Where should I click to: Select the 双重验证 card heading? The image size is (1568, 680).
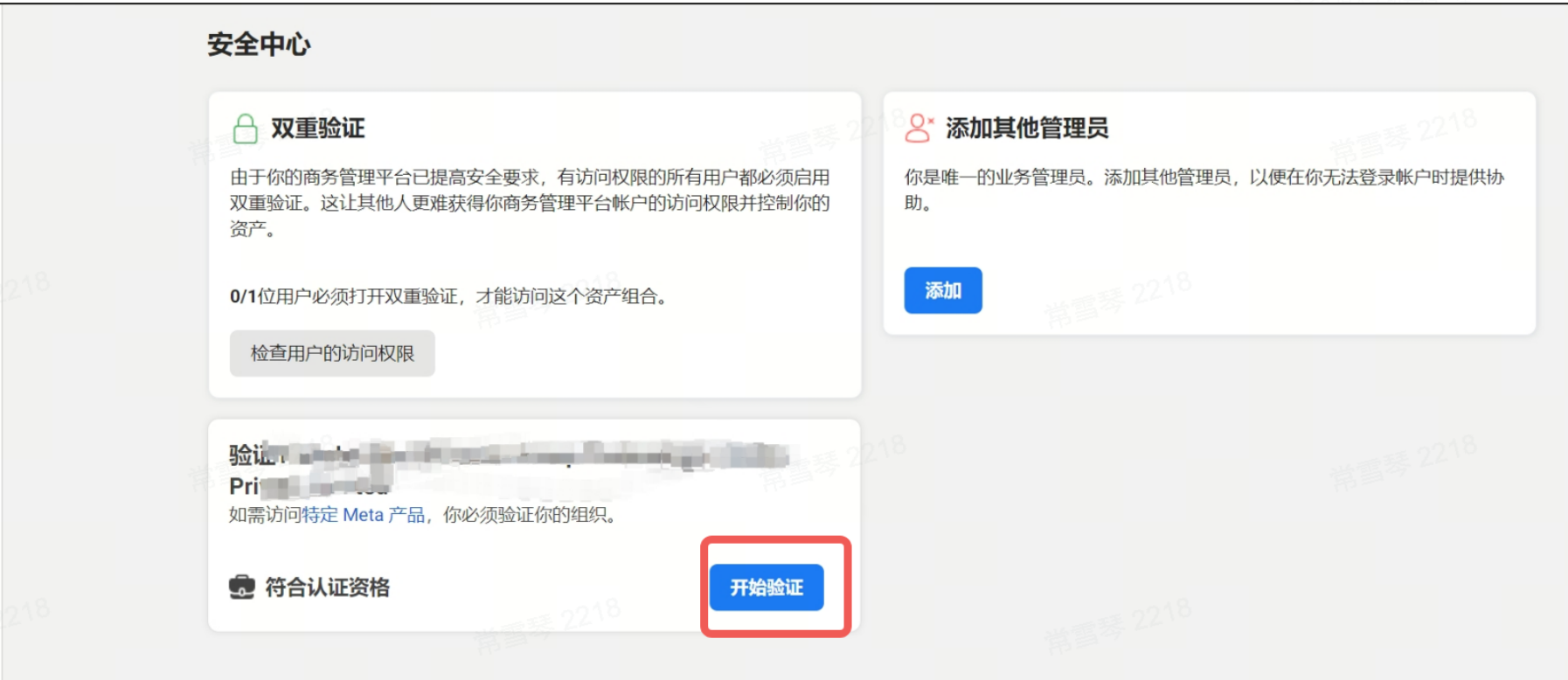pos(318,128)
